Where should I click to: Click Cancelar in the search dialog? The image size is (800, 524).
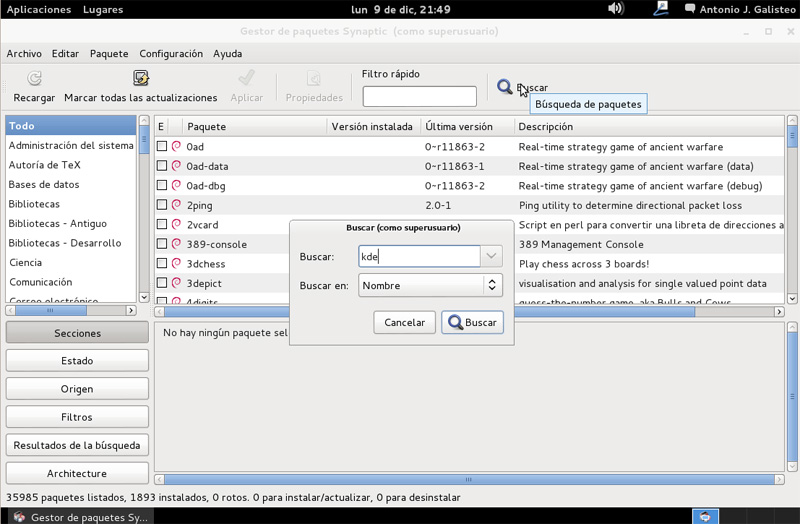pos(405,322)
